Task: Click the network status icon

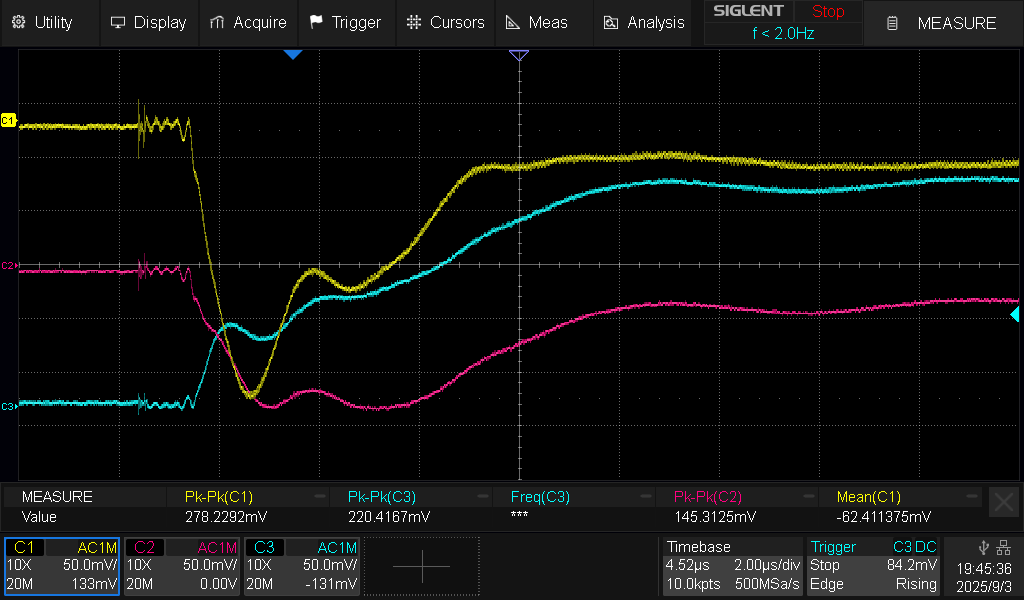Action: [x=1003, y=547]
